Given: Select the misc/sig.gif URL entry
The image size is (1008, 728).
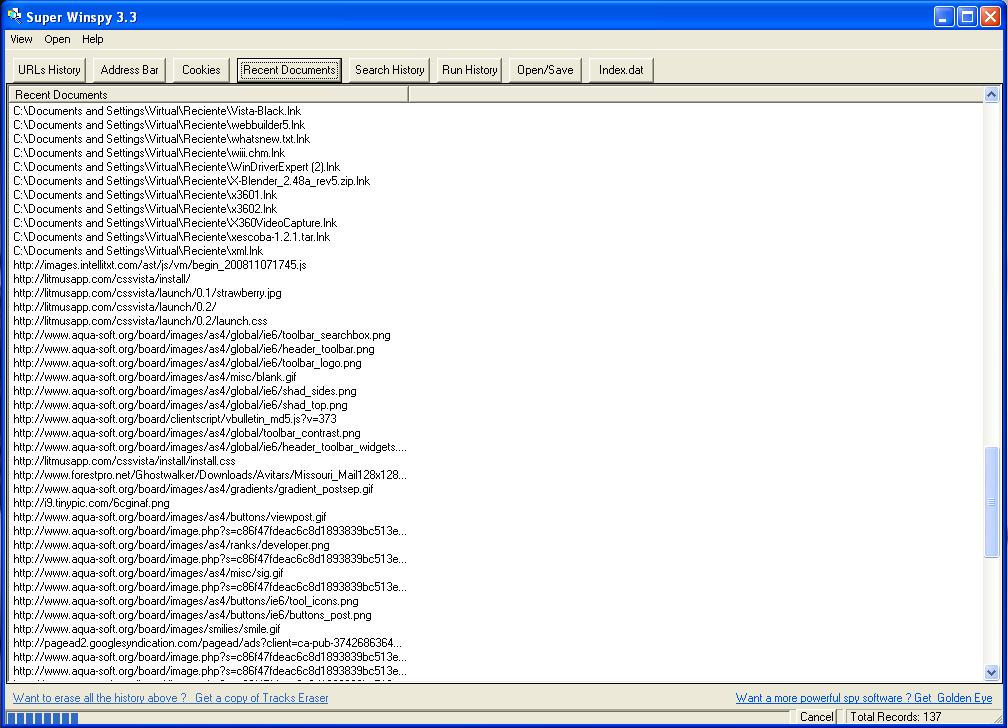Looking at the screenshot, I should point(148,573).
